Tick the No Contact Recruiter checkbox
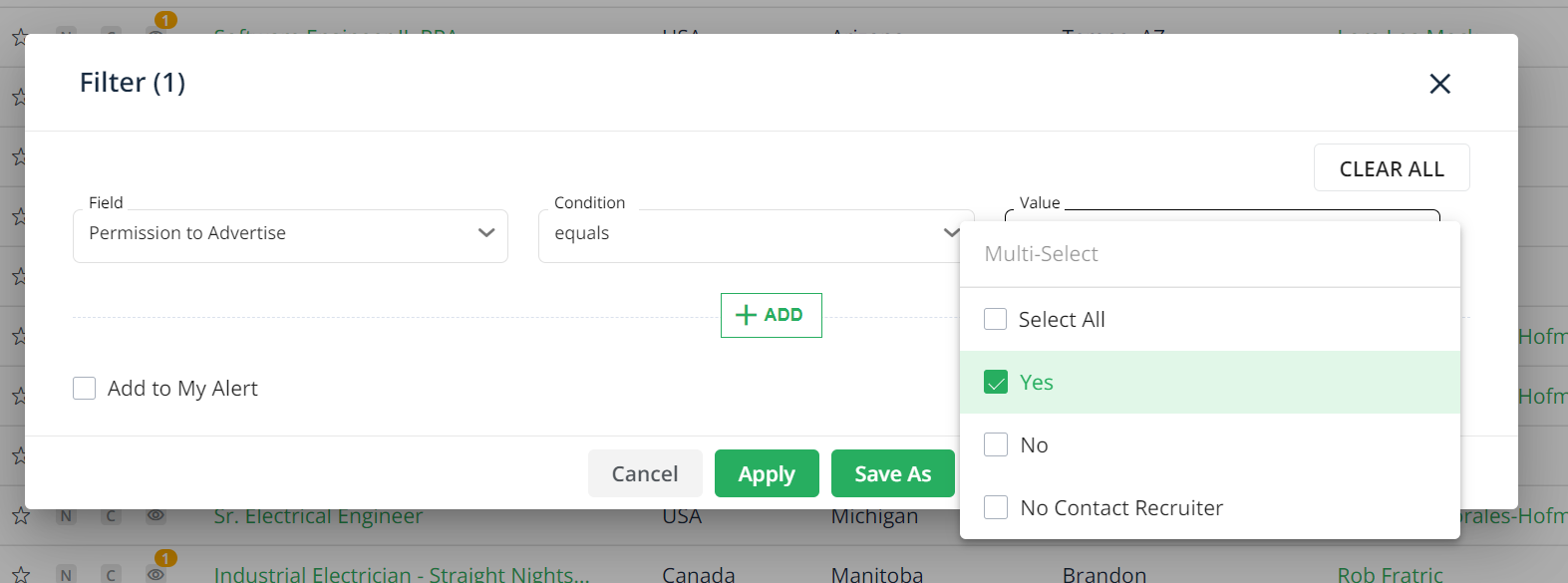Image resolution: width=1568 pixels, height=583 pixels. coord(995,508)
